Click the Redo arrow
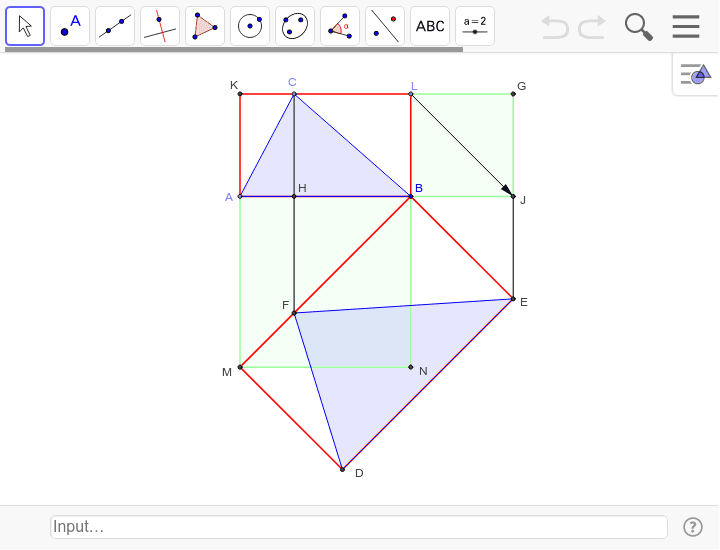Image resolution: width=720 pixels, height=550 pixels. click(x=592, y=27)
